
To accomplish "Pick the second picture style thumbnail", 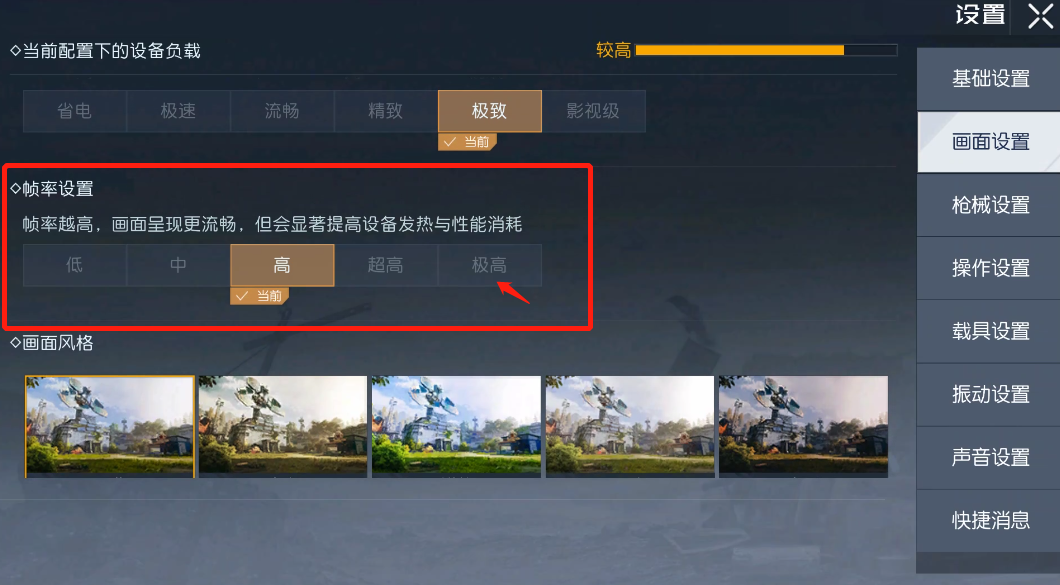I will click(x=283, y=427).
